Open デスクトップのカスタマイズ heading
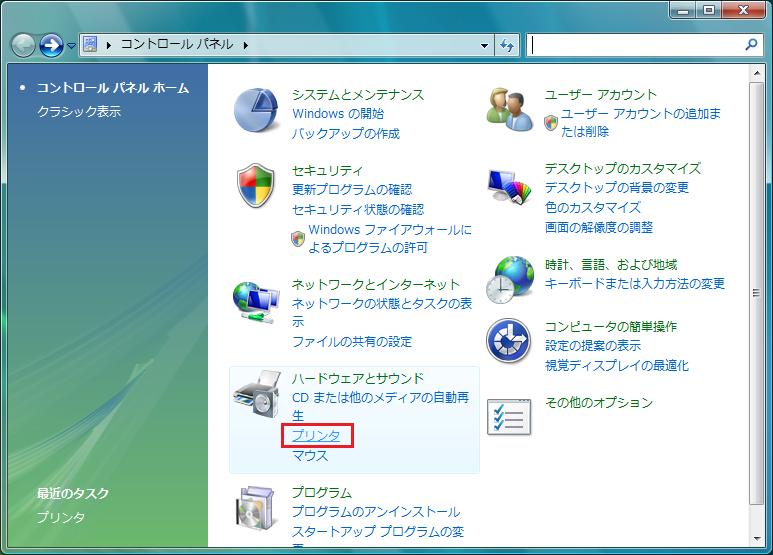The width and height of the screenshot is (773, 555). (x=623, y=169)
